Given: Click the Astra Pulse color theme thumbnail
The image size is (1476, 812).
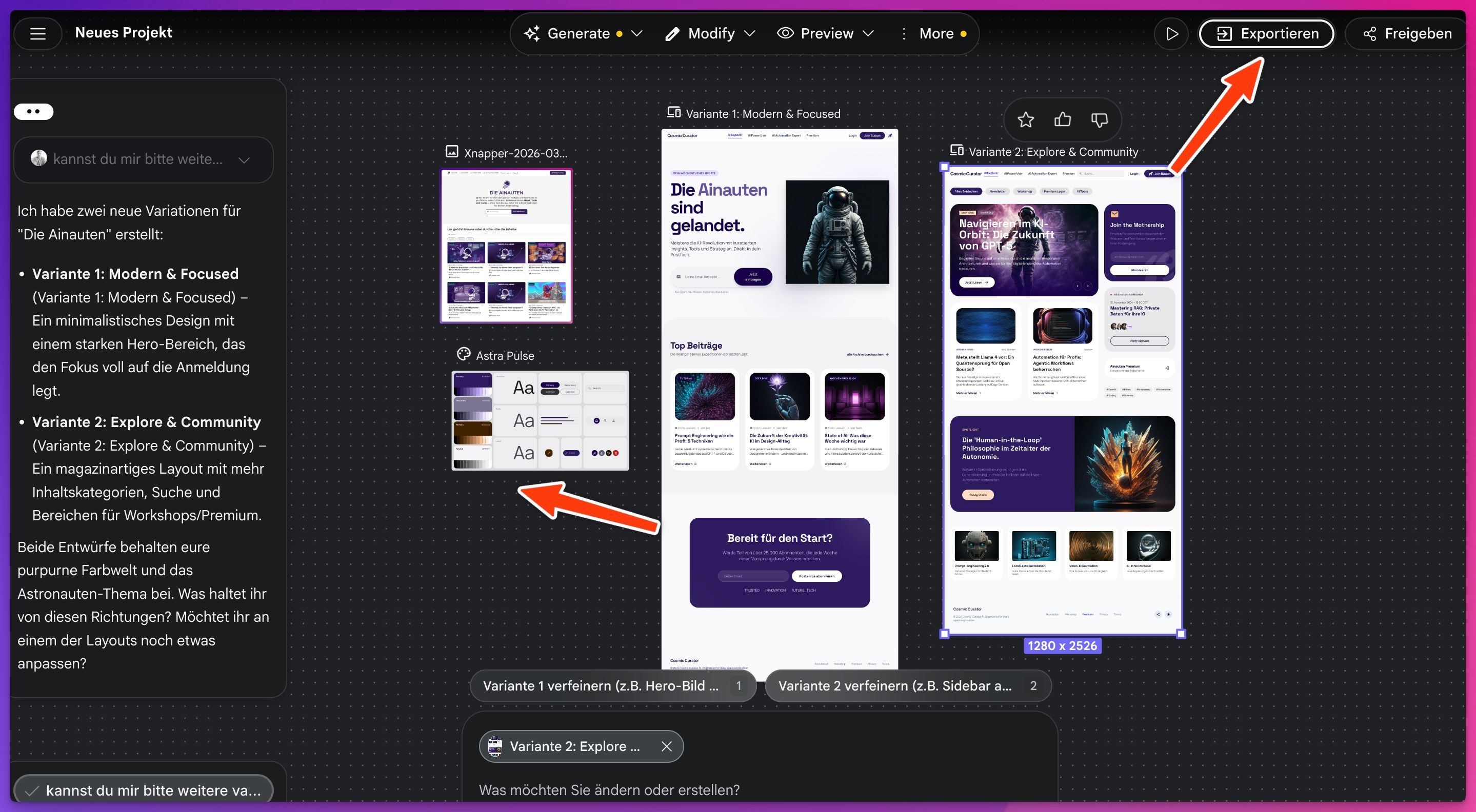Looking at the screenshot, I should [540, 421].
